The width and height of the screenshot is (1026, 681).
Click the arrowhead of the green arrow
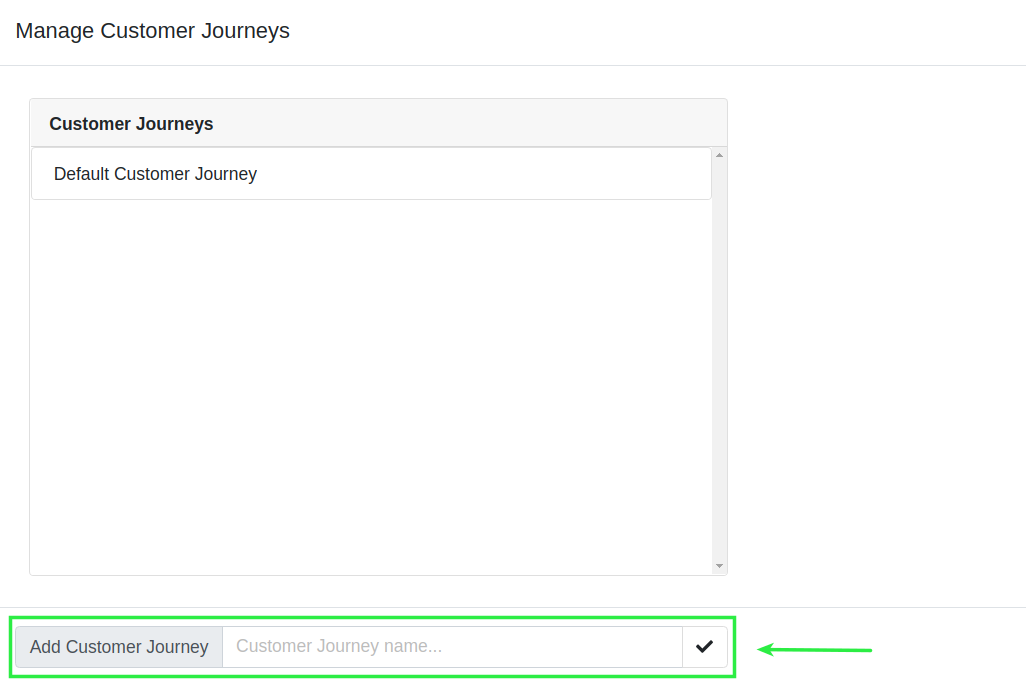tap(766, 650)
